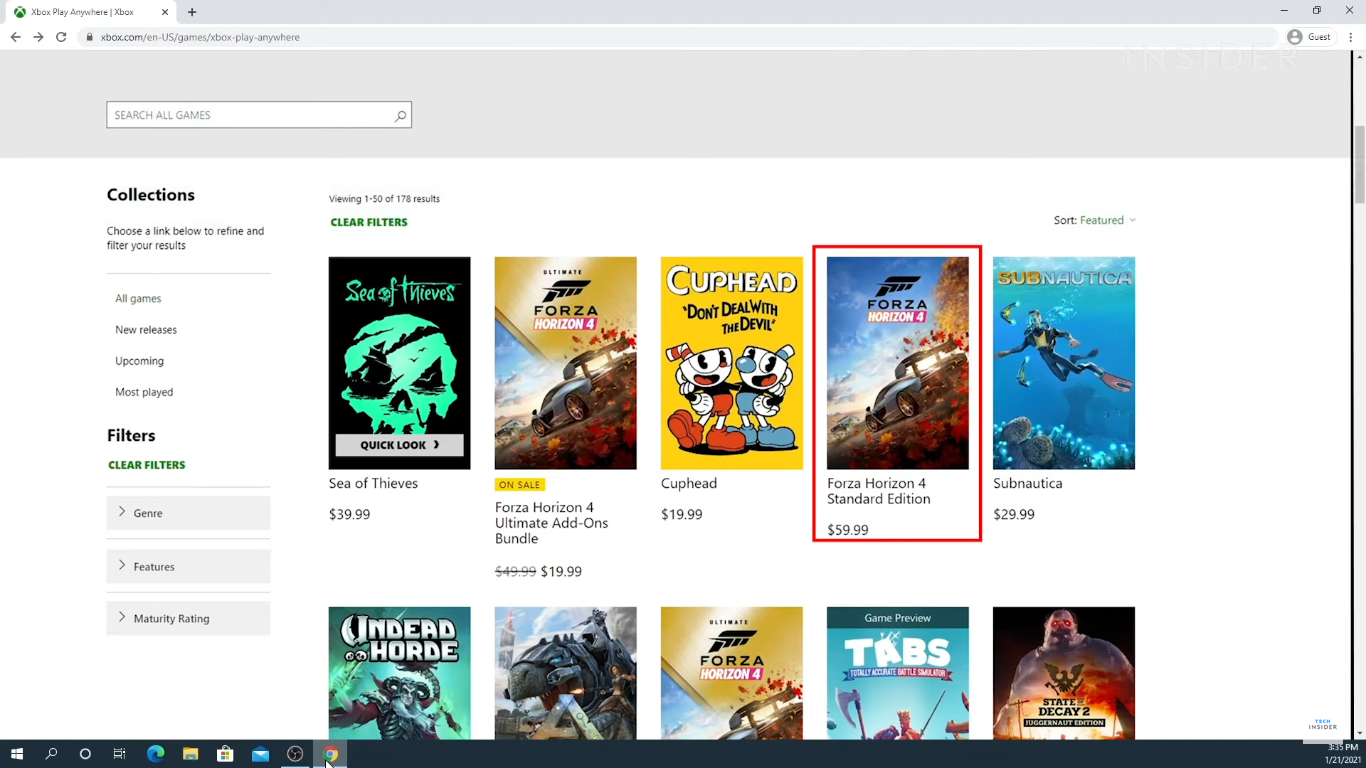Click the Forza Horizon 4 Ultimate Add-Ons Bundle title
The image size is (1366, 768).
(x=552, y=523)
